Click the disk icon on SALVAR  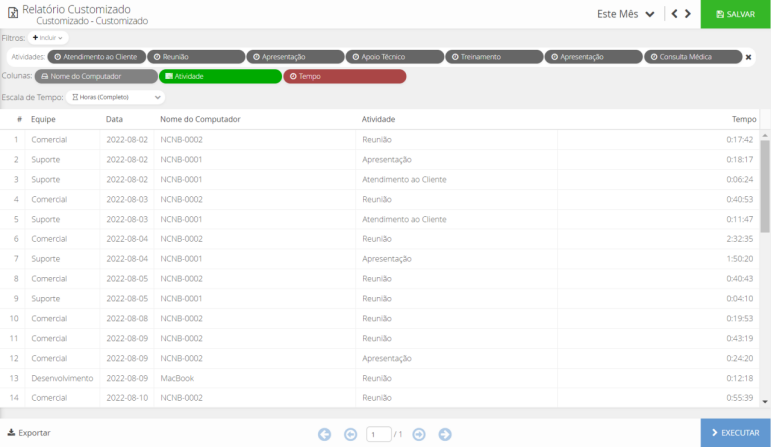pos(720,14)
